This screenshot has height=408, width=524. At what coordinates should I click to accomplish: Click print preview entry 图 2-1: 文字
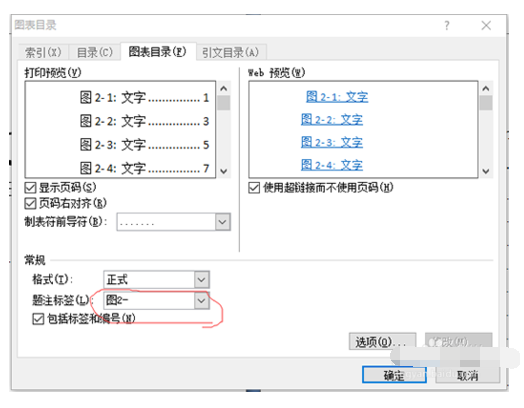coord(144,98)
